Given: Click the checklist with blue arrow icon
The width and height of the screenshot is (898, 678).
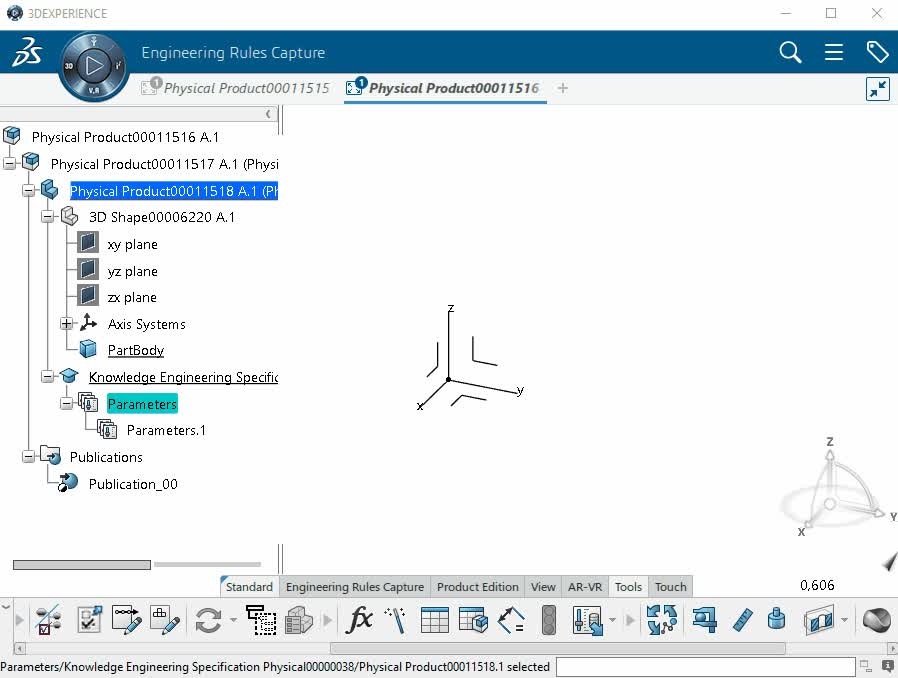Looking at the screenshot, I should [89, 620].
